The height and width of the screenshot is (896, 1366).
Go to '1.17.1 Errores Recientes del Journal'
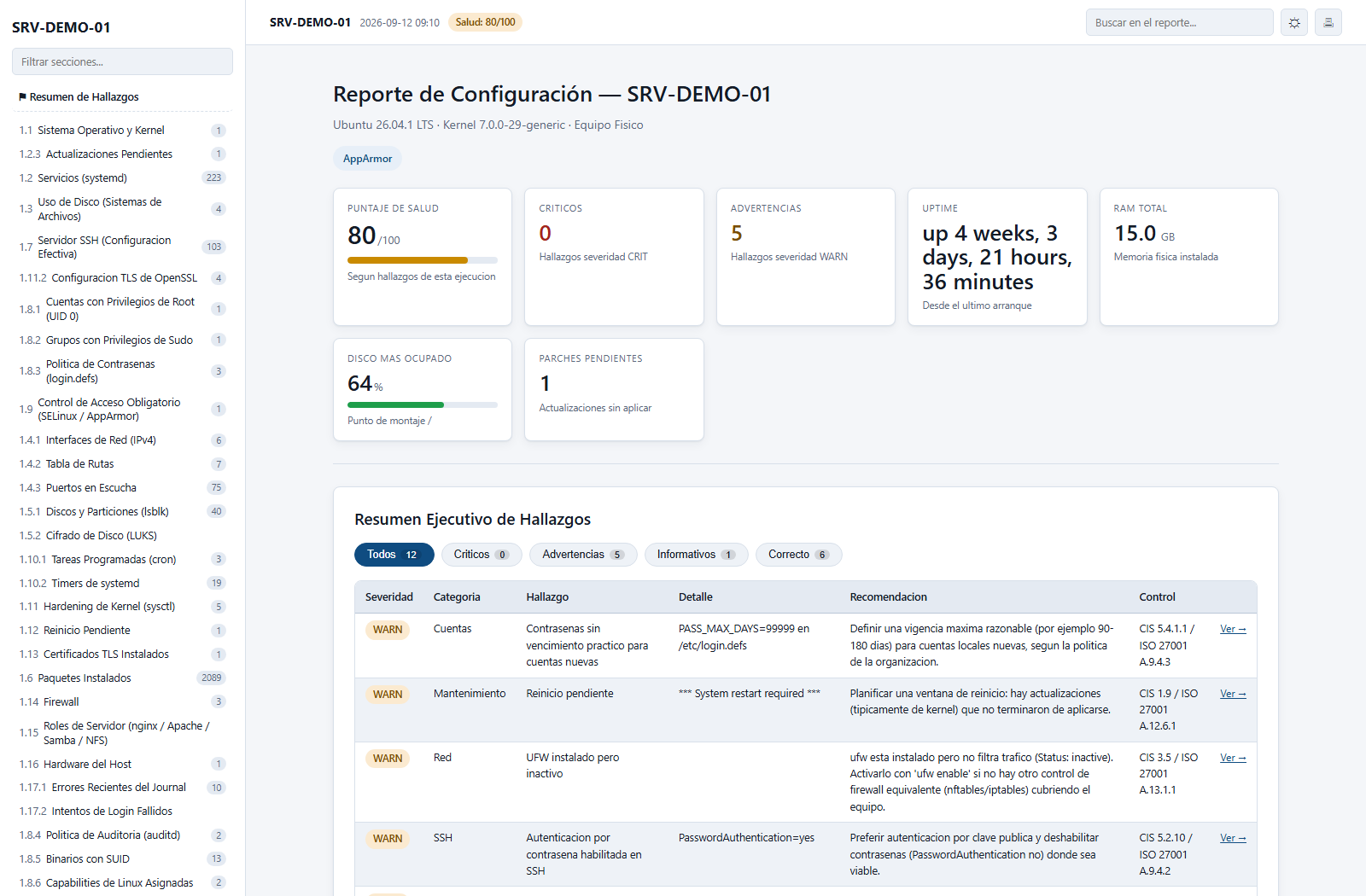tap(122, 788)
